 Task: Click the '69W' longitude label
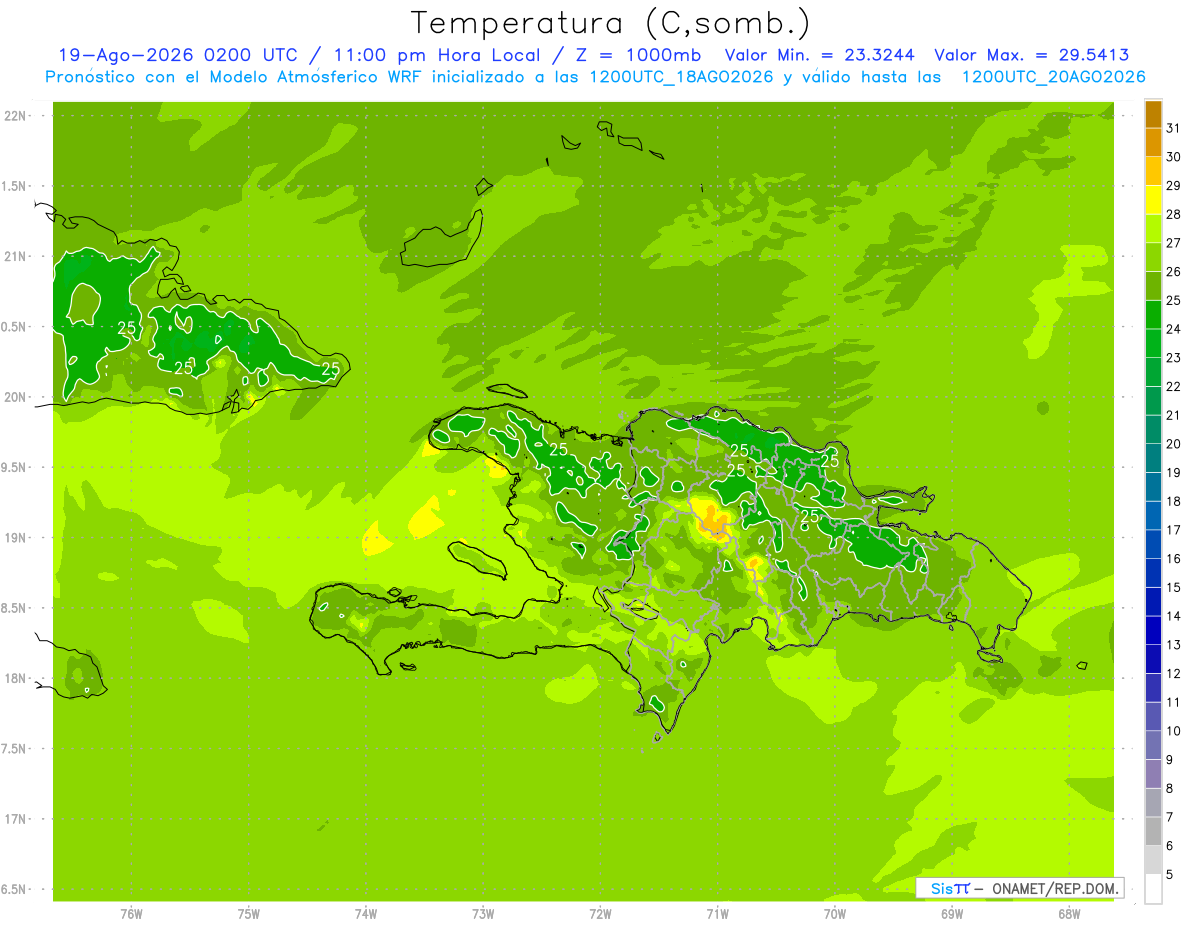[952, 914]
